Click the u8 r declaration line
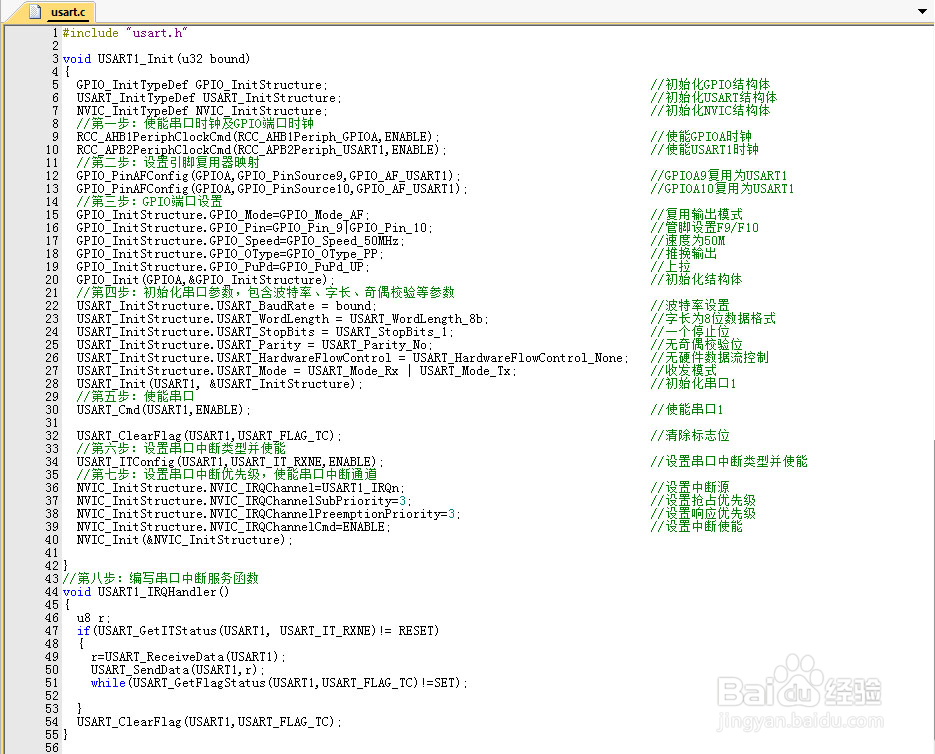Image resolution: width=935 pixels, height=754 pixels. point(94,618)
